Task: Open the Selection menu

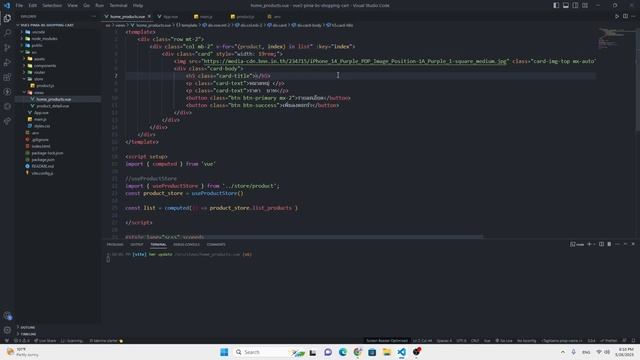Action: [x=52, y=5]
